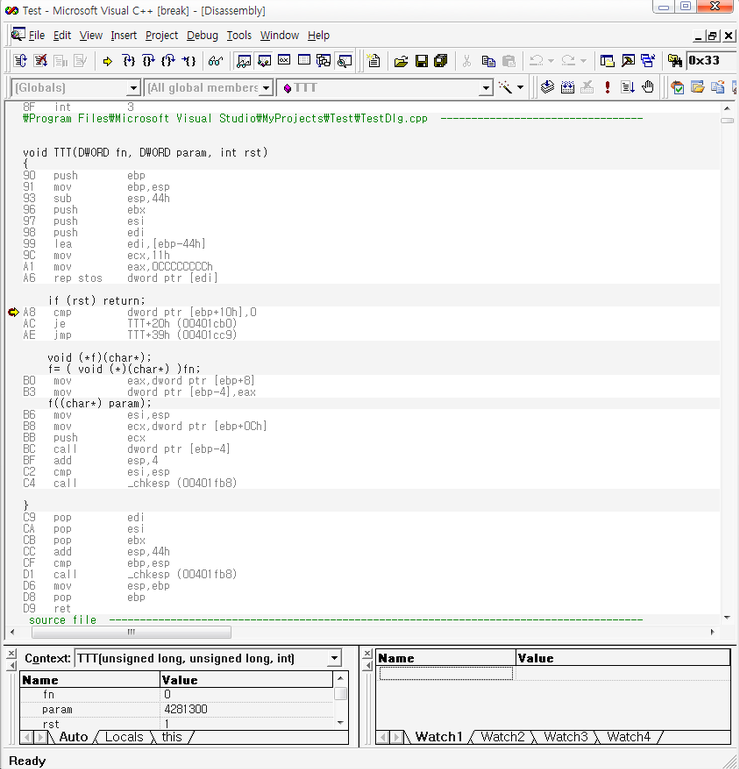Open the Tools menu
The image size is (739, 769).
coord(239,35)
